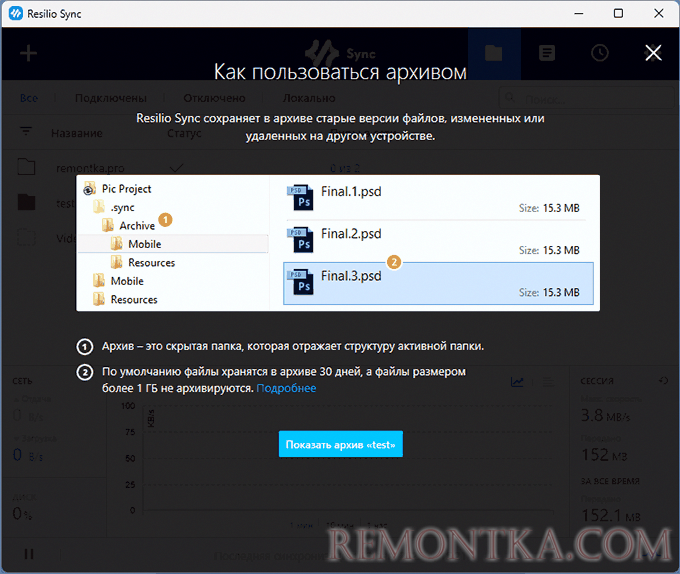Select the remontka.pro folder row
The width and height of the screenshot is (680, 574).
pyautogui.click(x=340, y=168)
